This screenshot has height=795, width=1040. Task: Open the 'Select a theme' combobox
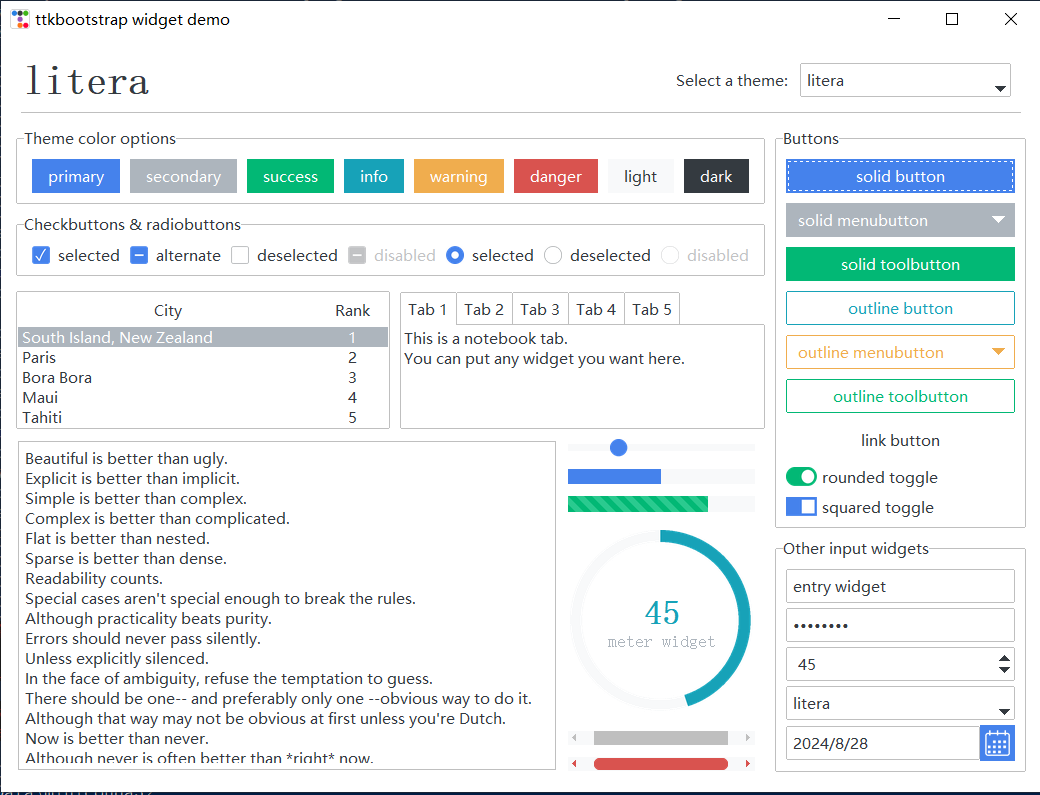905,80
